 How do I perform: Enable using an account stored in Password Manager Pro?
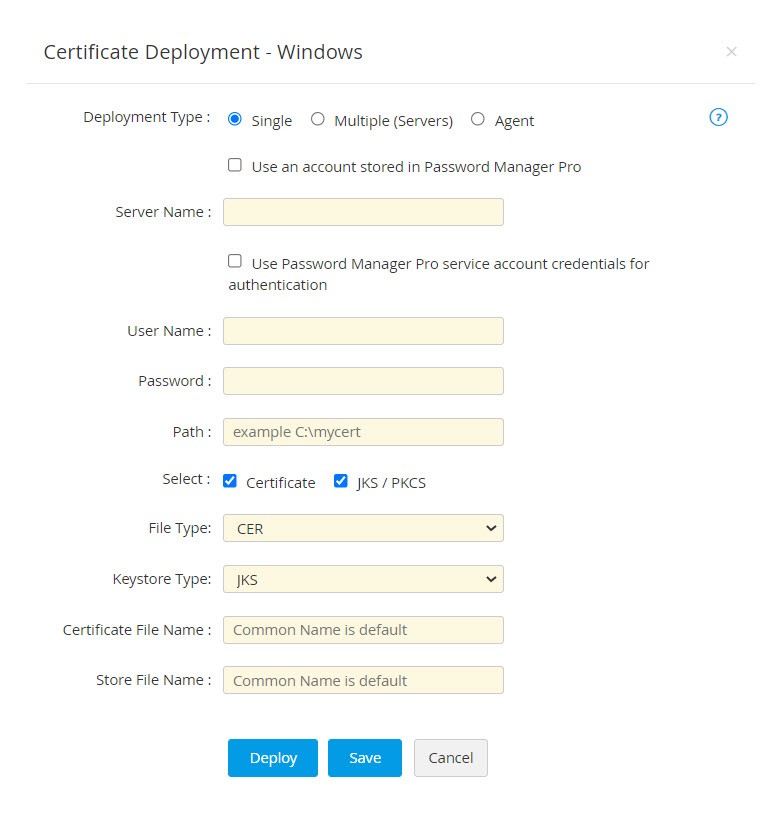click(x=235, y=165)
